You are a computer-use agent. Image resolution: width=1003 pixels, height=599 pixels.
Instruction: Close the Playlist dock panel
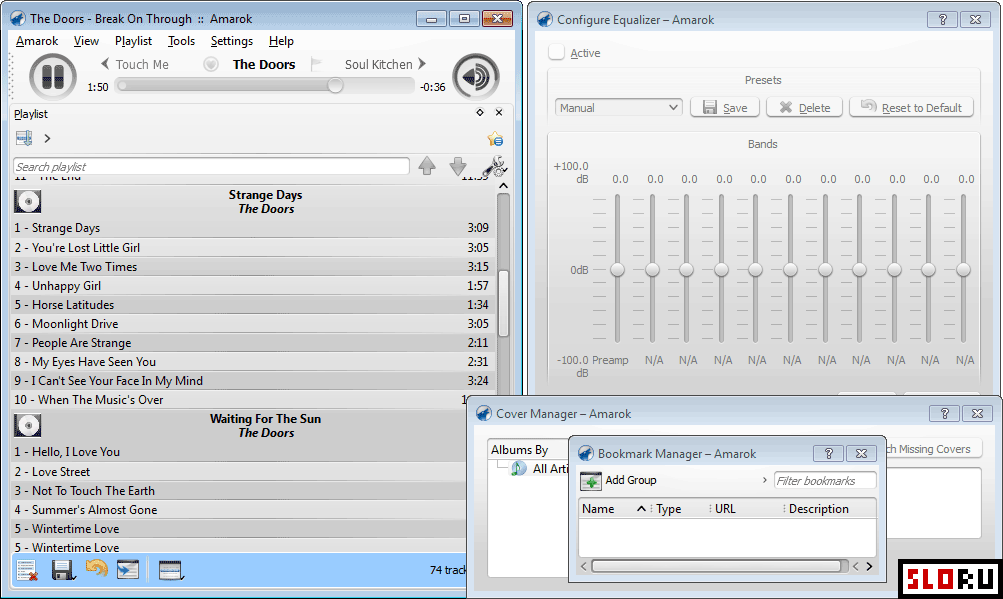(x=499, y=113)
